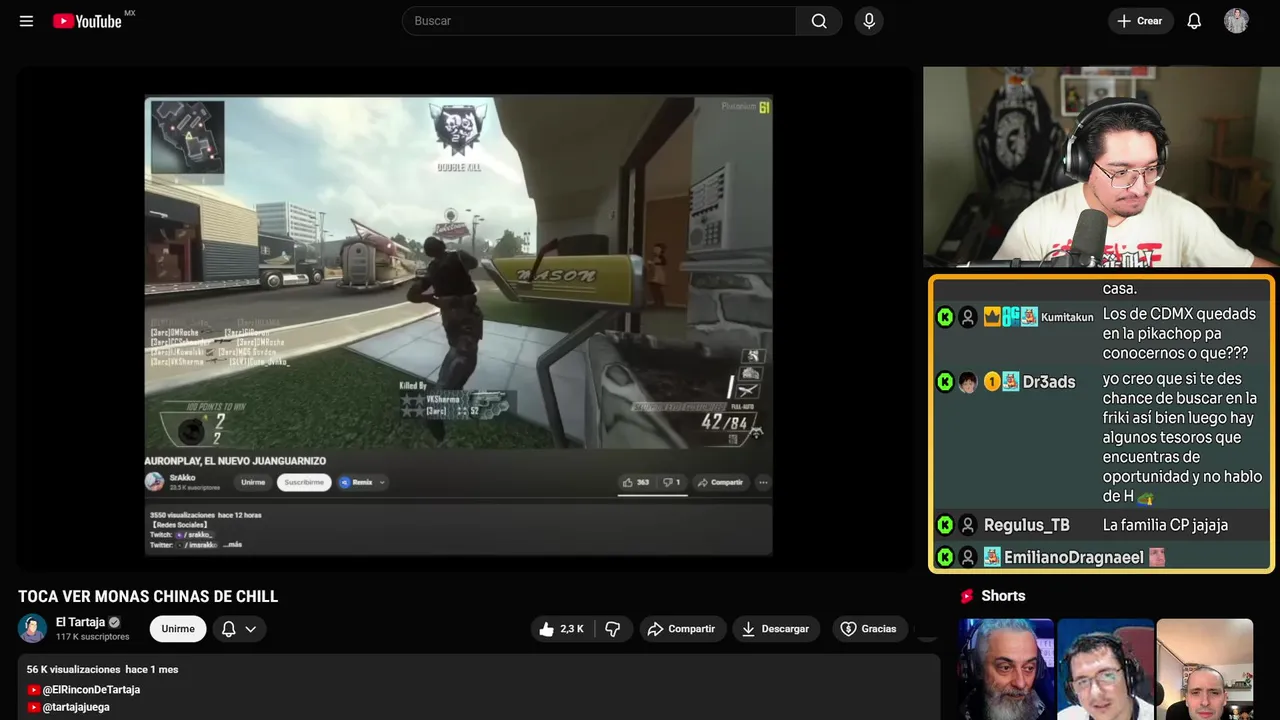Click the inner three-dot more options
Image resolution: width=1280 pixels, height=720 pixels.
[763, 482]
